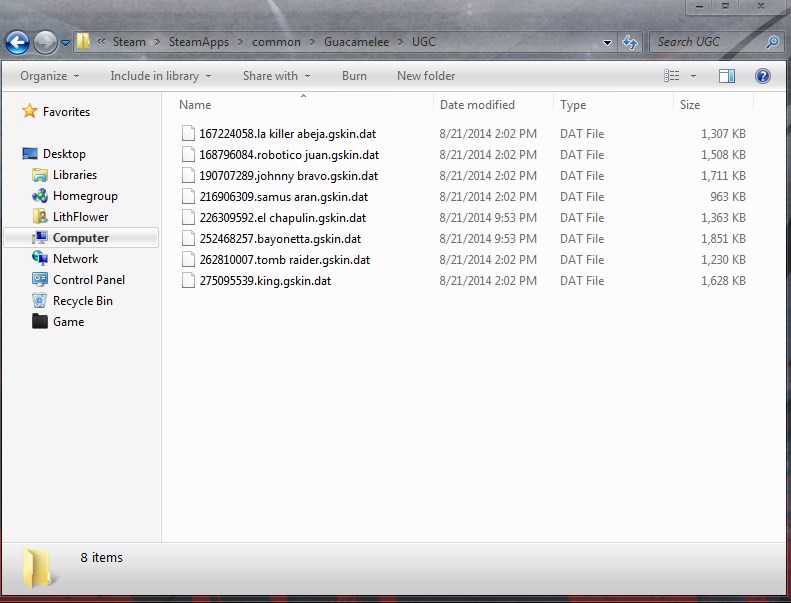Open Recycle Bin from sidebar
791x603 pixels.
click(x=83, y=301)
